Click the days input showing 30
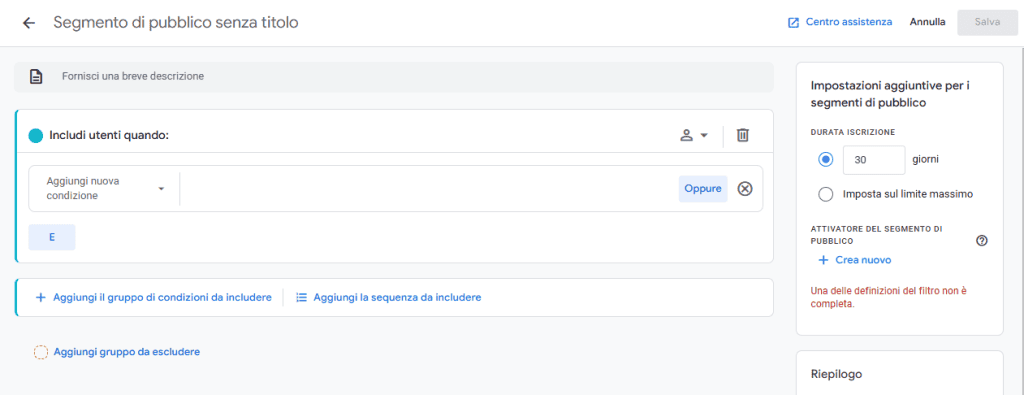Viewport: 1024px width, 395px height. (874, 160)
